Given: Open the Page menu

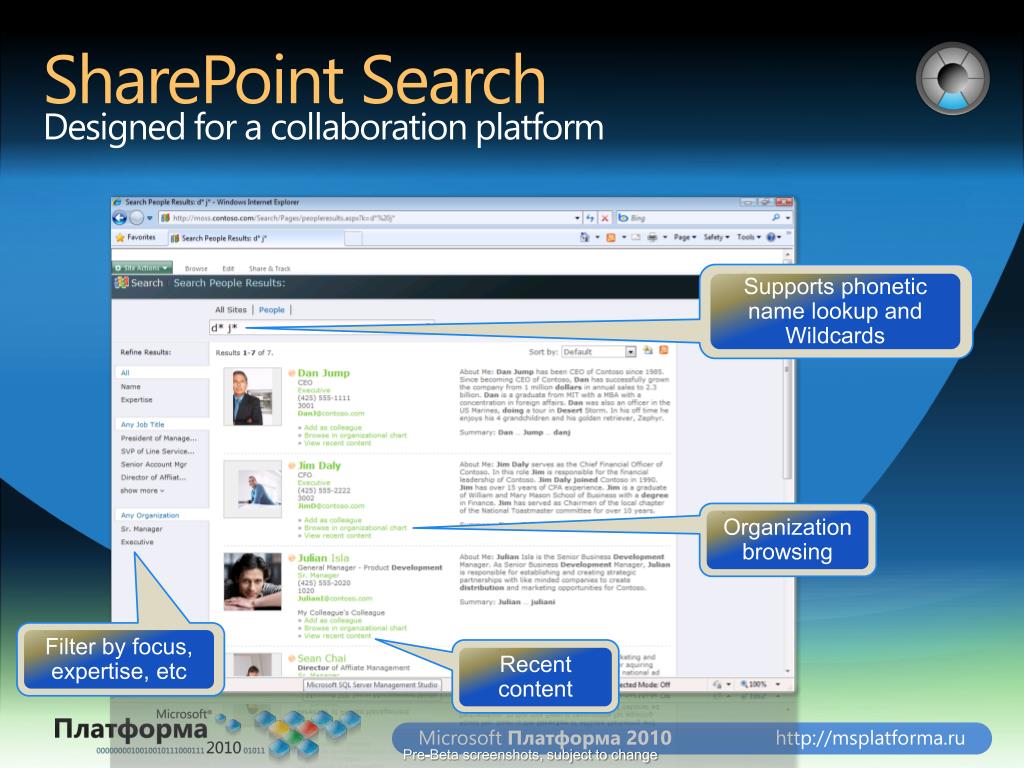Looking at the screenshot, I should click(684, 238).
